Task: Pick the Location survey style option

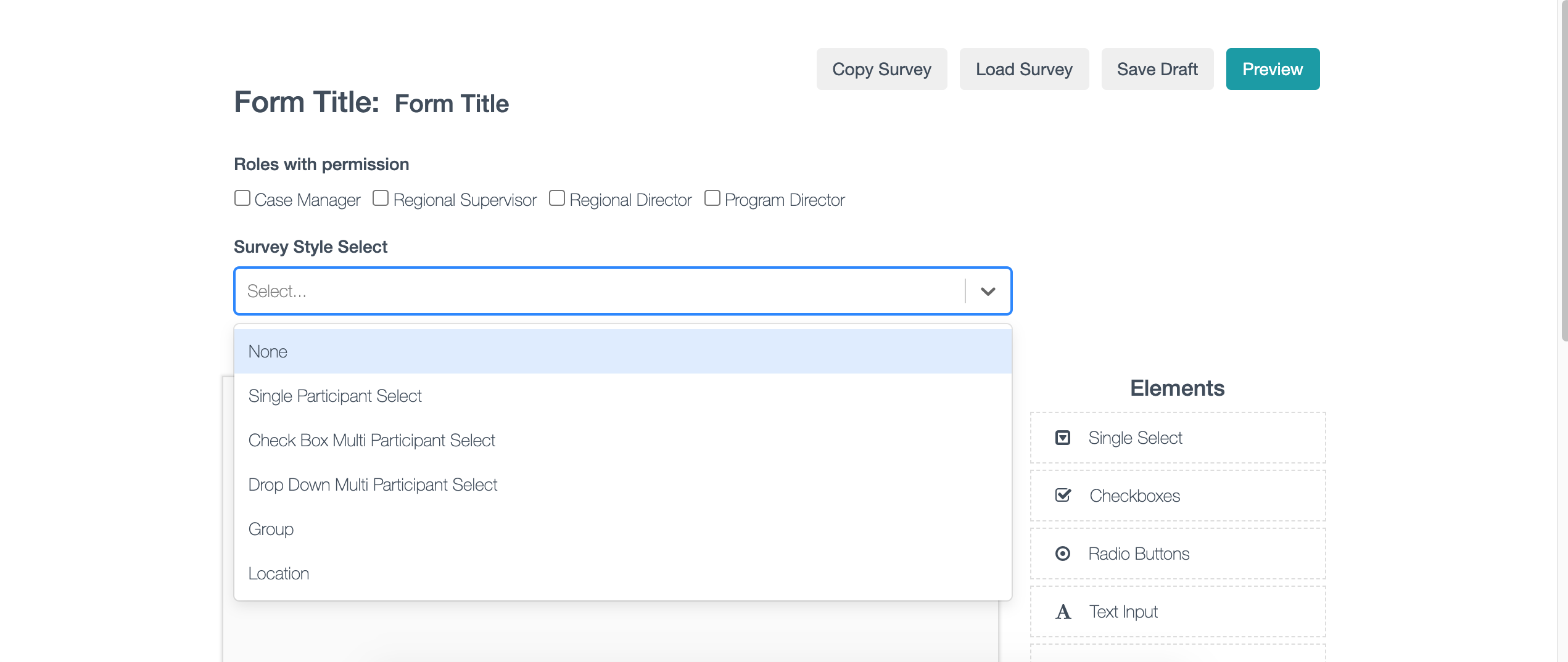Action: point(279,573)
